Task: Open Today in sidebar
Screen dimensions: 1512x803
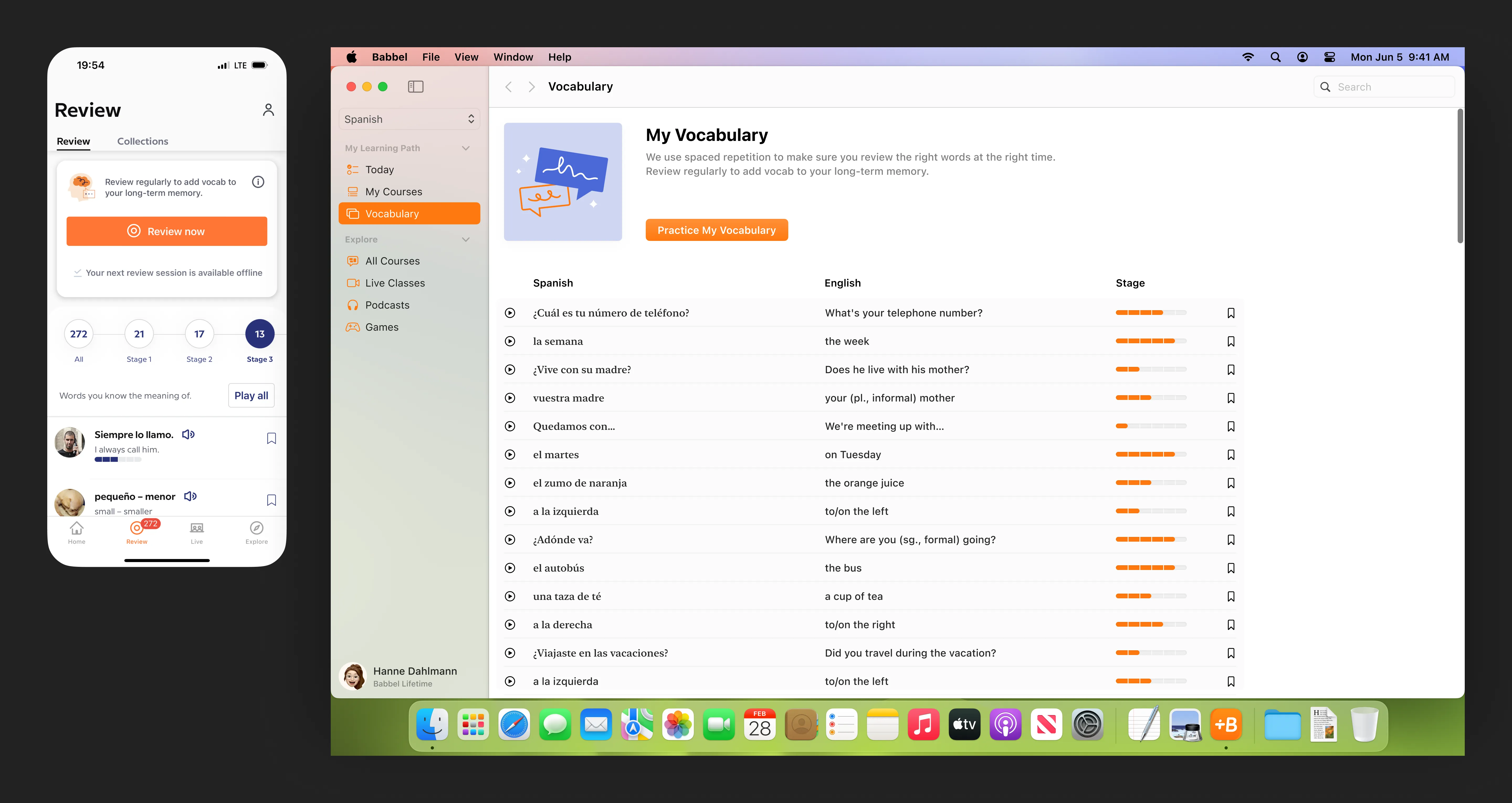Action: pos(409,170)
